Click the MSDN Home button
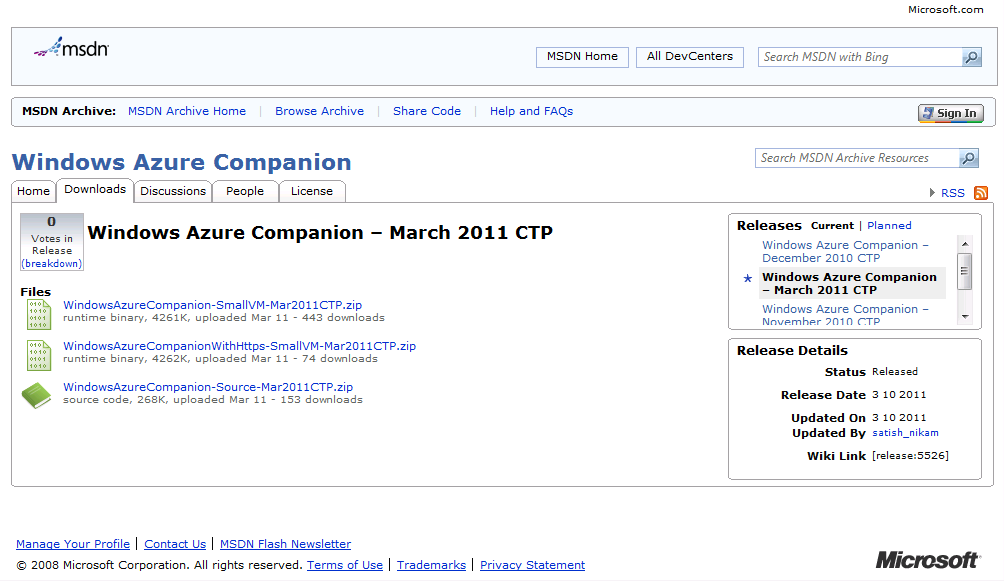Image resolution: width=1004 pixels, height=581 pixels. pos(582,56)
